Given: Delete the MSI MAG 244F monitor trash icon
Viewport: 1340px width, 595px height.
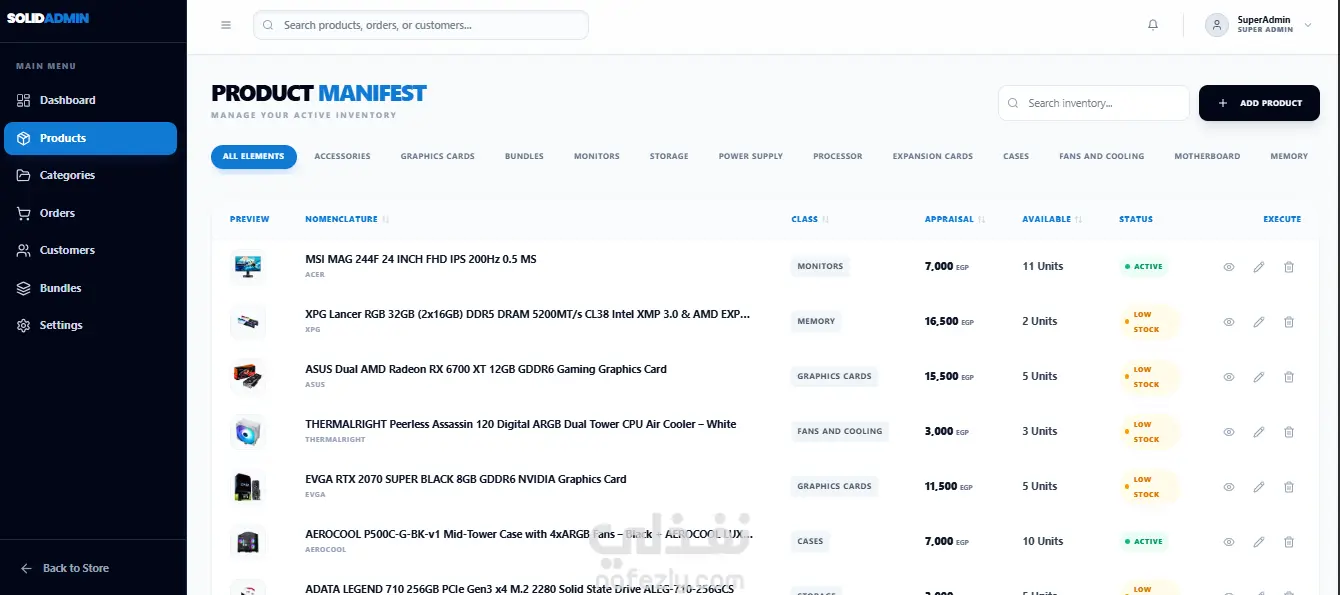Looking at the screenshot, I should [1289, 267].
